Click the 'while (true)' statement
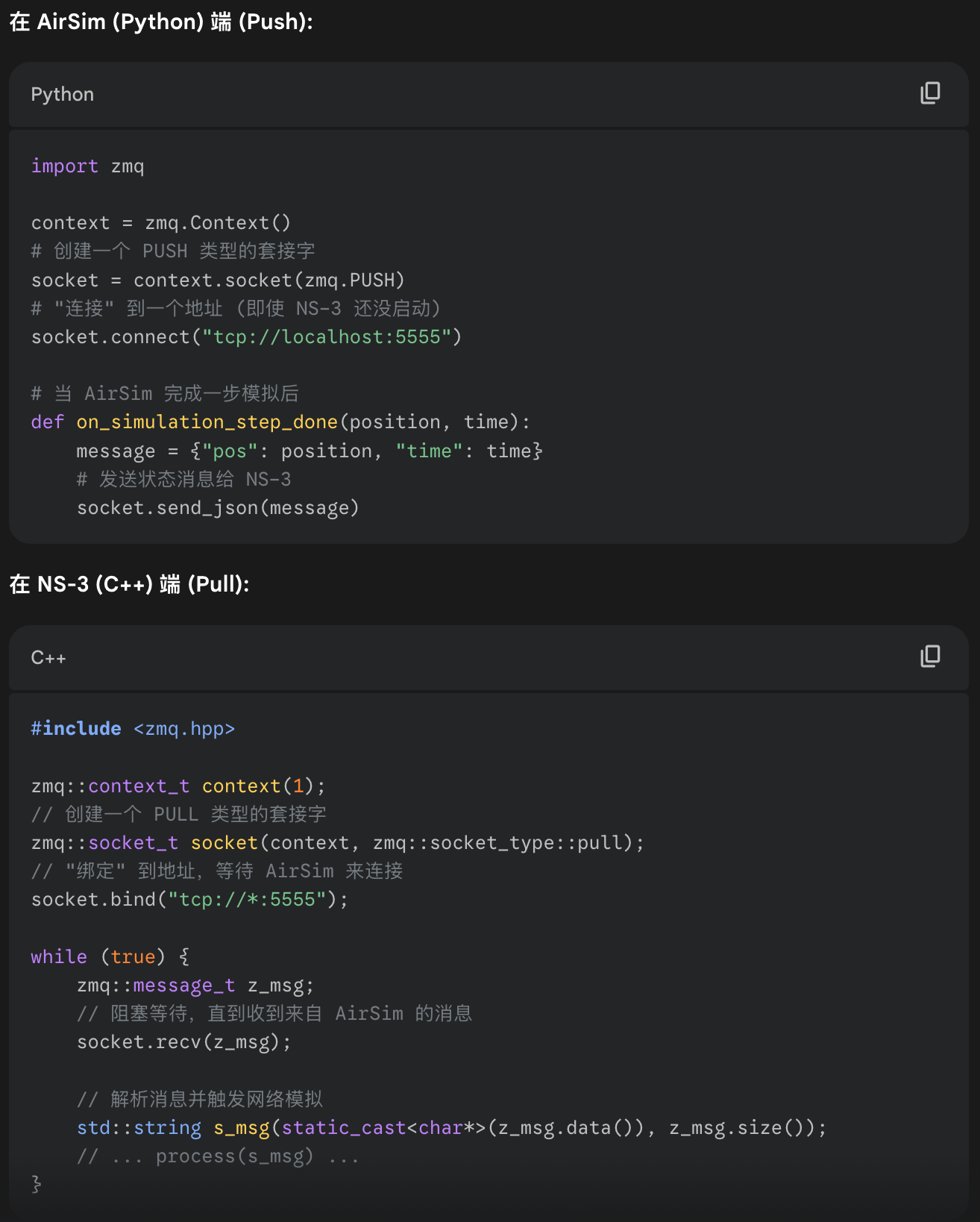980x1222 pixels. coord(110,957)
